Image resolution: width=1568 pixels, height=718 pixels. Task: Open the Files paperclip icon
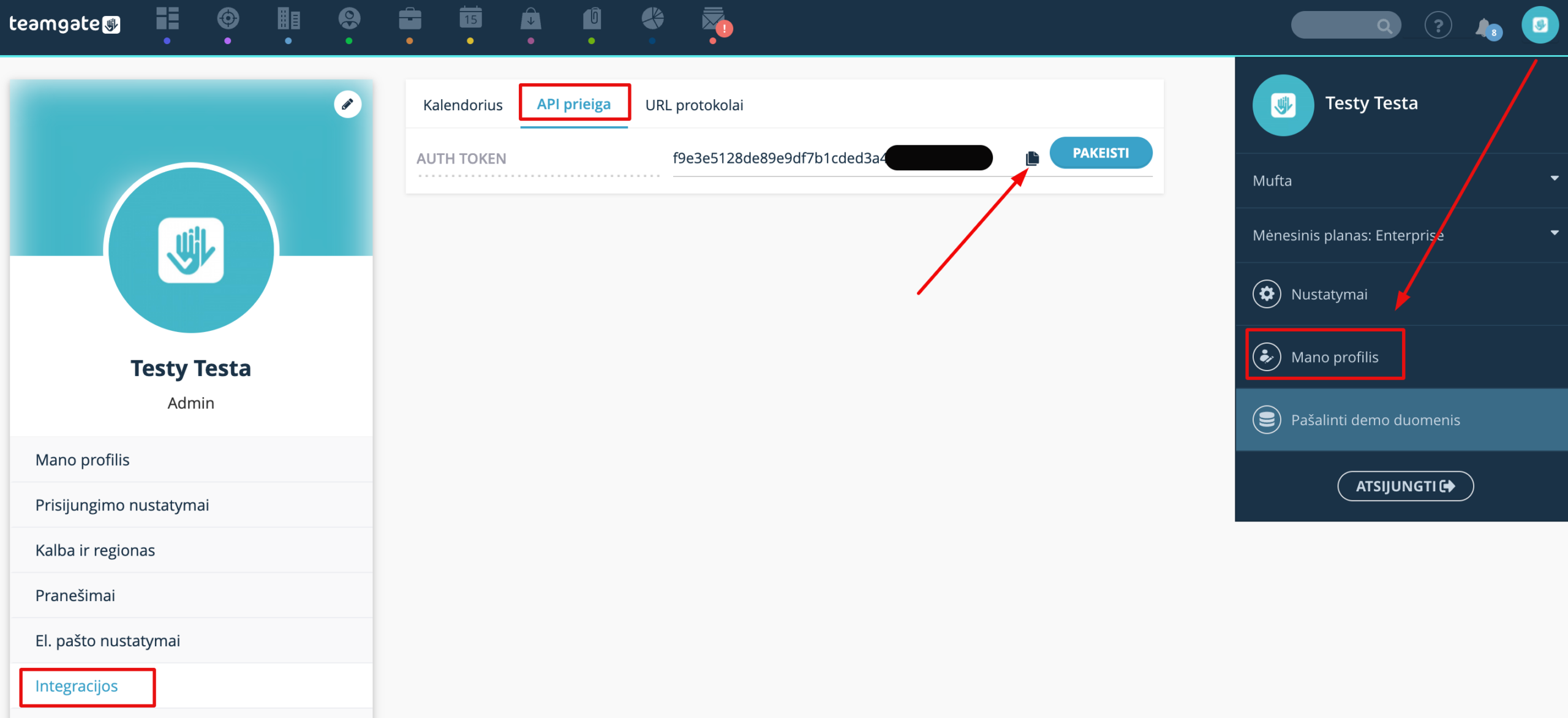[592, 19]
